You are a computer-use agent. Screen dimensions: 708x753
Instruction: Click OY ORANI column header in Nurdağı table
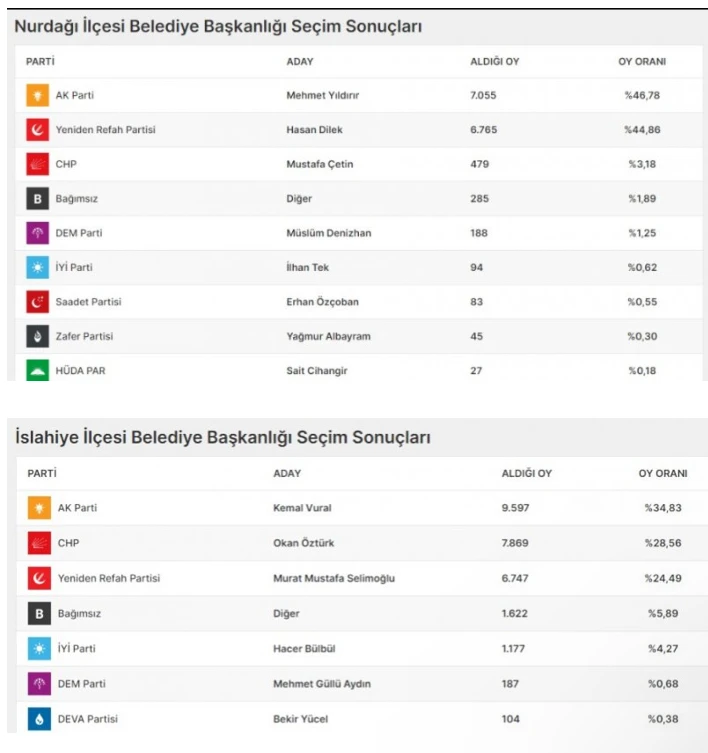click(x=642, y=62)
